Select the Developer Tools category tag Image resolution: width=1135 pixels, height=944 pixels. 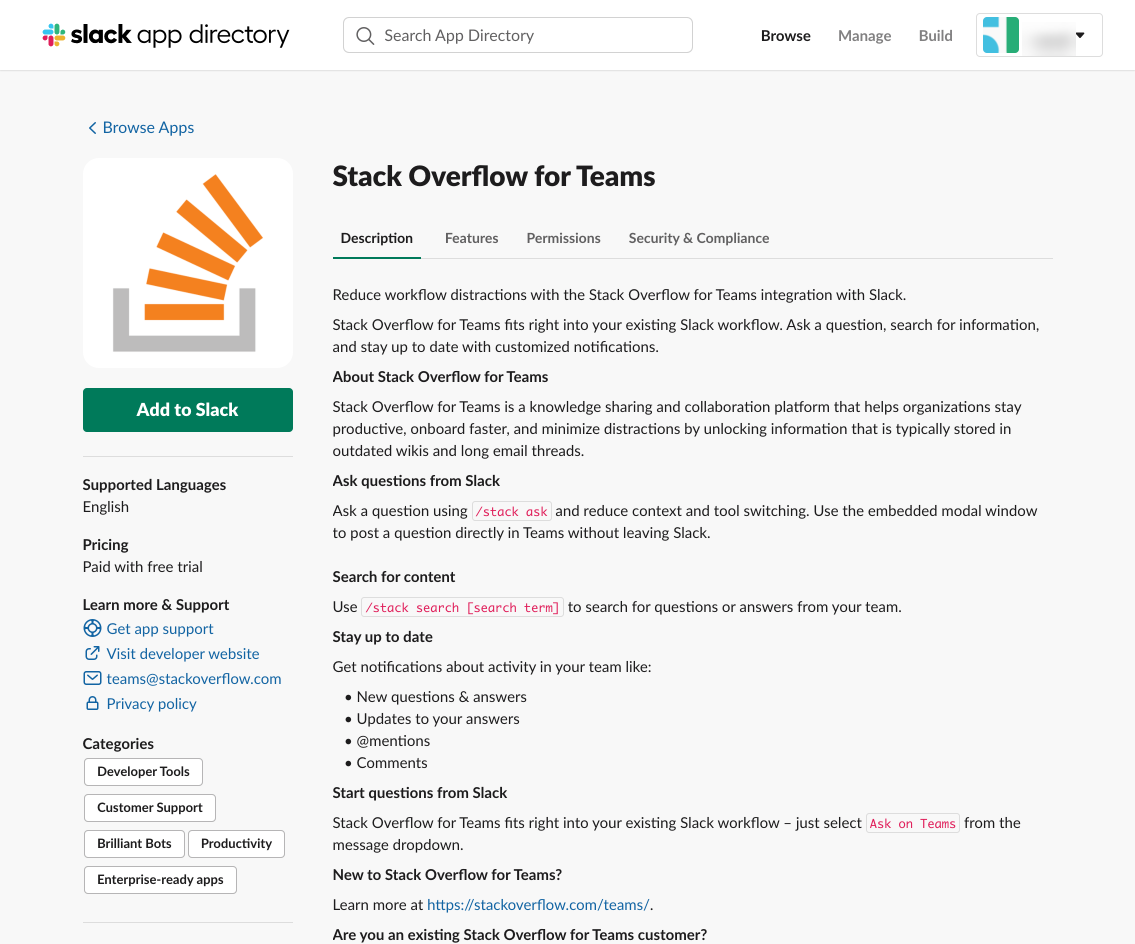143,772
